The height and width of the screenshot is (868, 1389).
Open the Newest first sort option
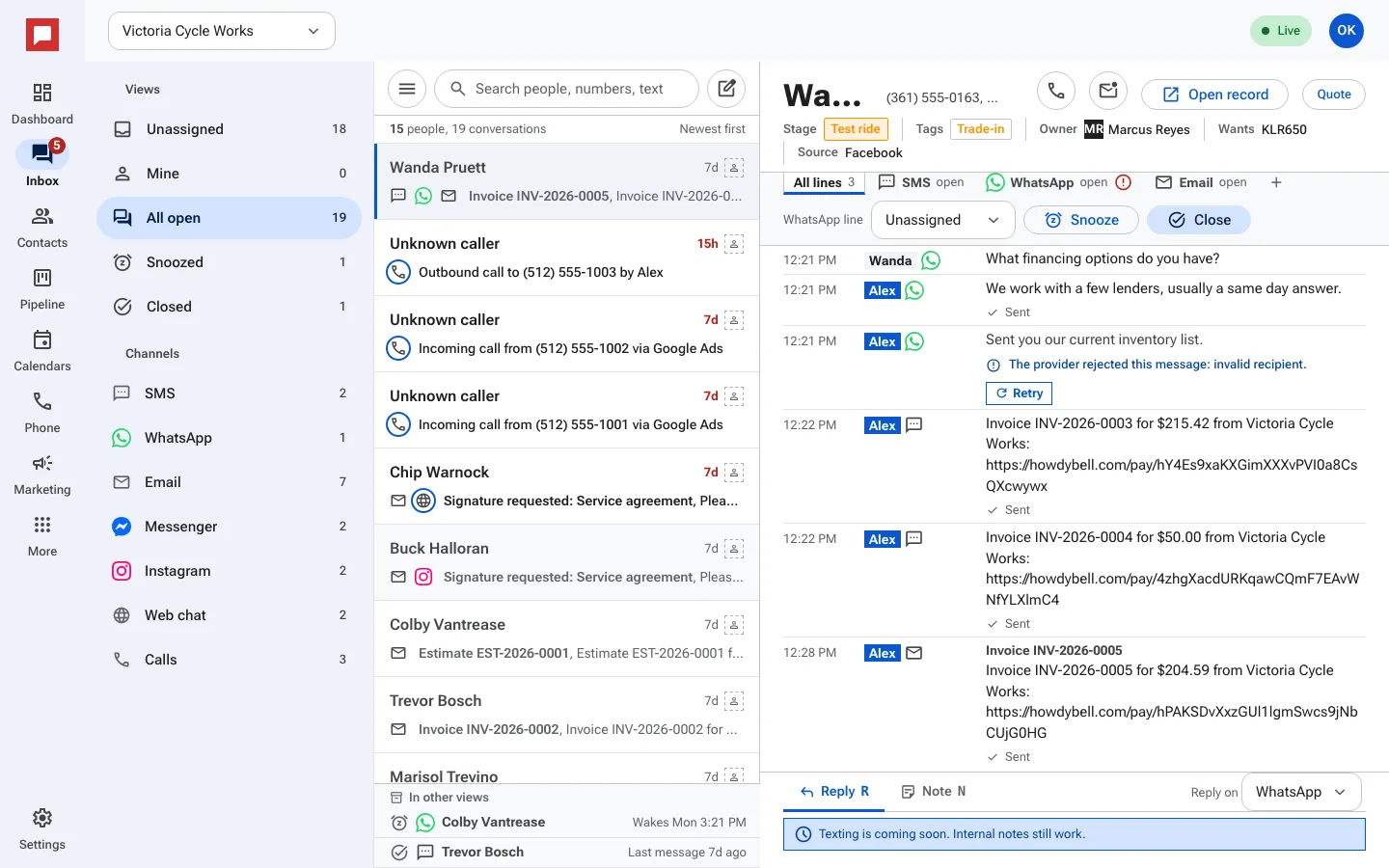coord(712,129)
